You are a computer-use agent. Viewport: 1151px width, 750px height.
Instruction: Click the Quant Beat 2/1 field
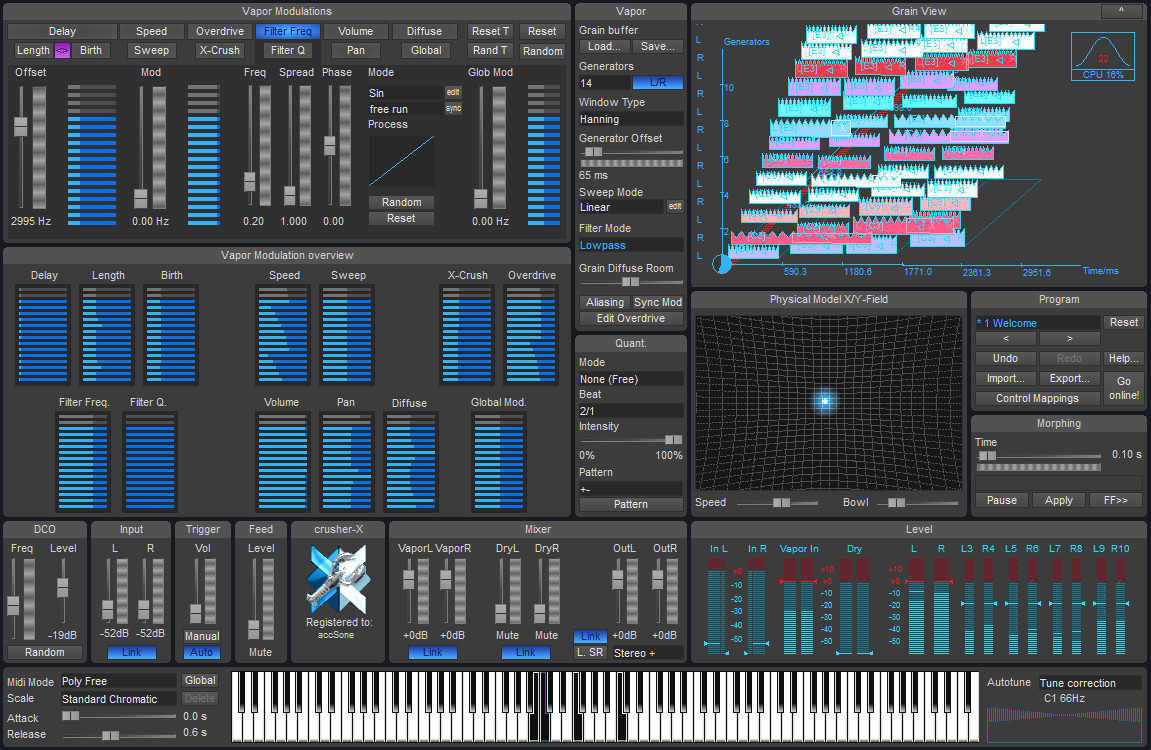coord(631,411)
